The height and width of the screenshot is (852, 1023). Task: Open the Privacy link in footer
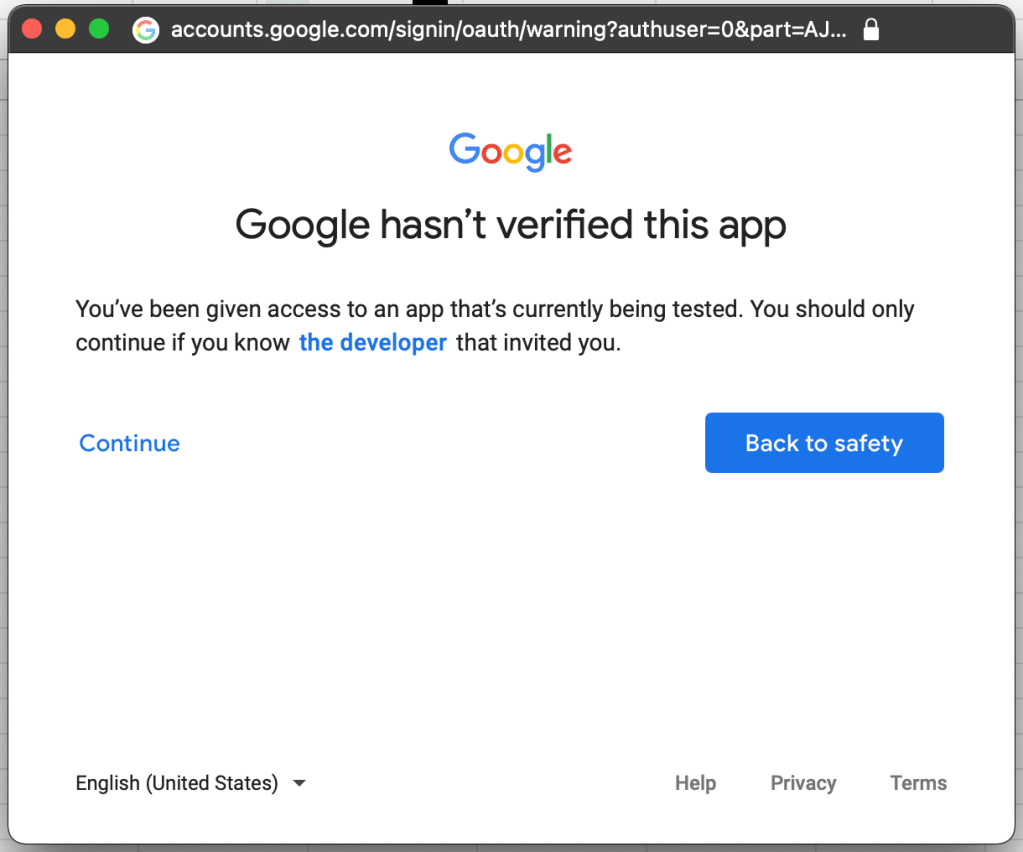pyautogui.click(x=803, y=783)
